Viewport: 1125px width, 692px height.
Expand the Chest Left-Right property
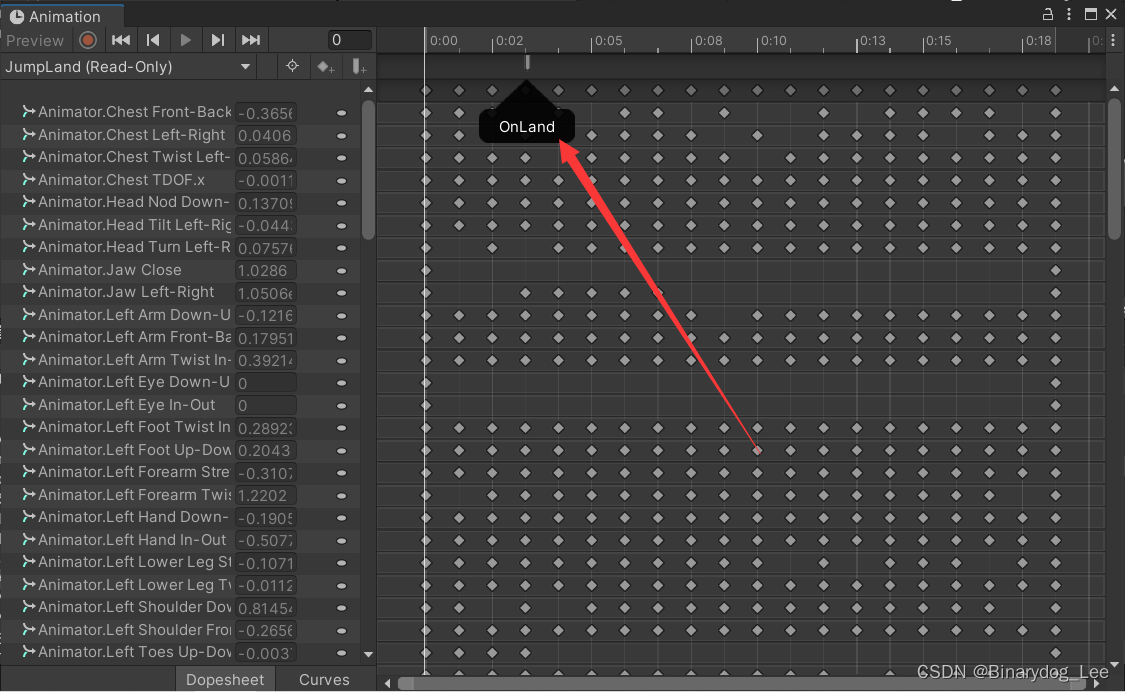(x=28, y=134)
